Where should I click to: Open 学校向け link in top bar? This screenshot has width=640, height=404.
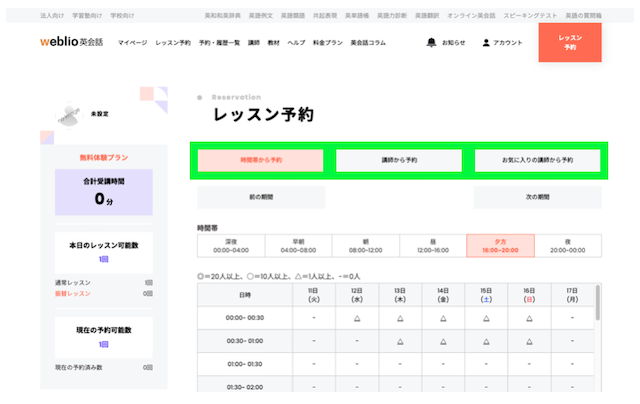(122, 16)
